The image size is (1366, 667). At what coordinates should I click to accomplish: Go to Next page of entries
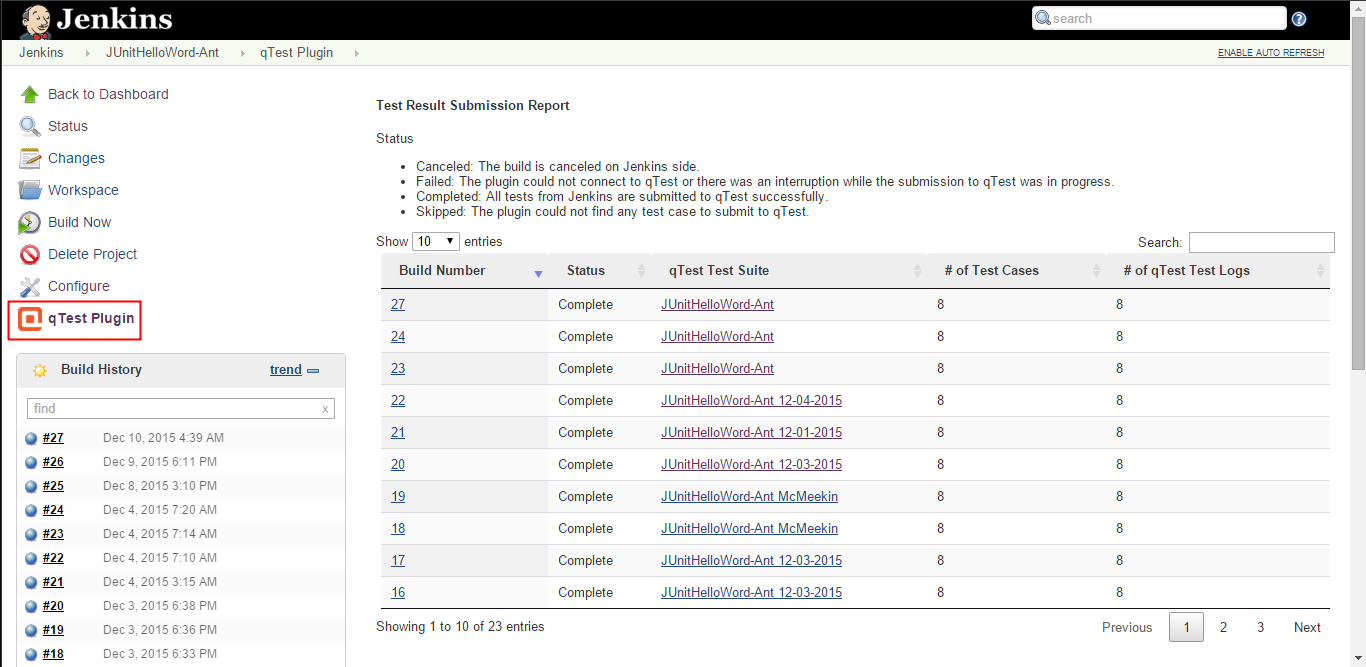[1306, 627]
